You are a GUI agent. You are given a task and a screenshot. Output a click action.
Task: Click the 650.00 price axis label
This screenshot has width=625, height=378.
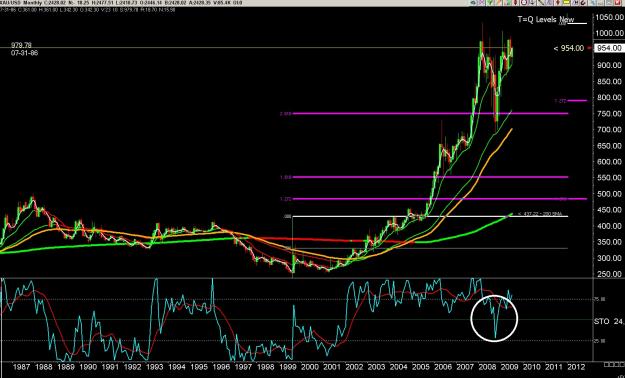[610, 146]
